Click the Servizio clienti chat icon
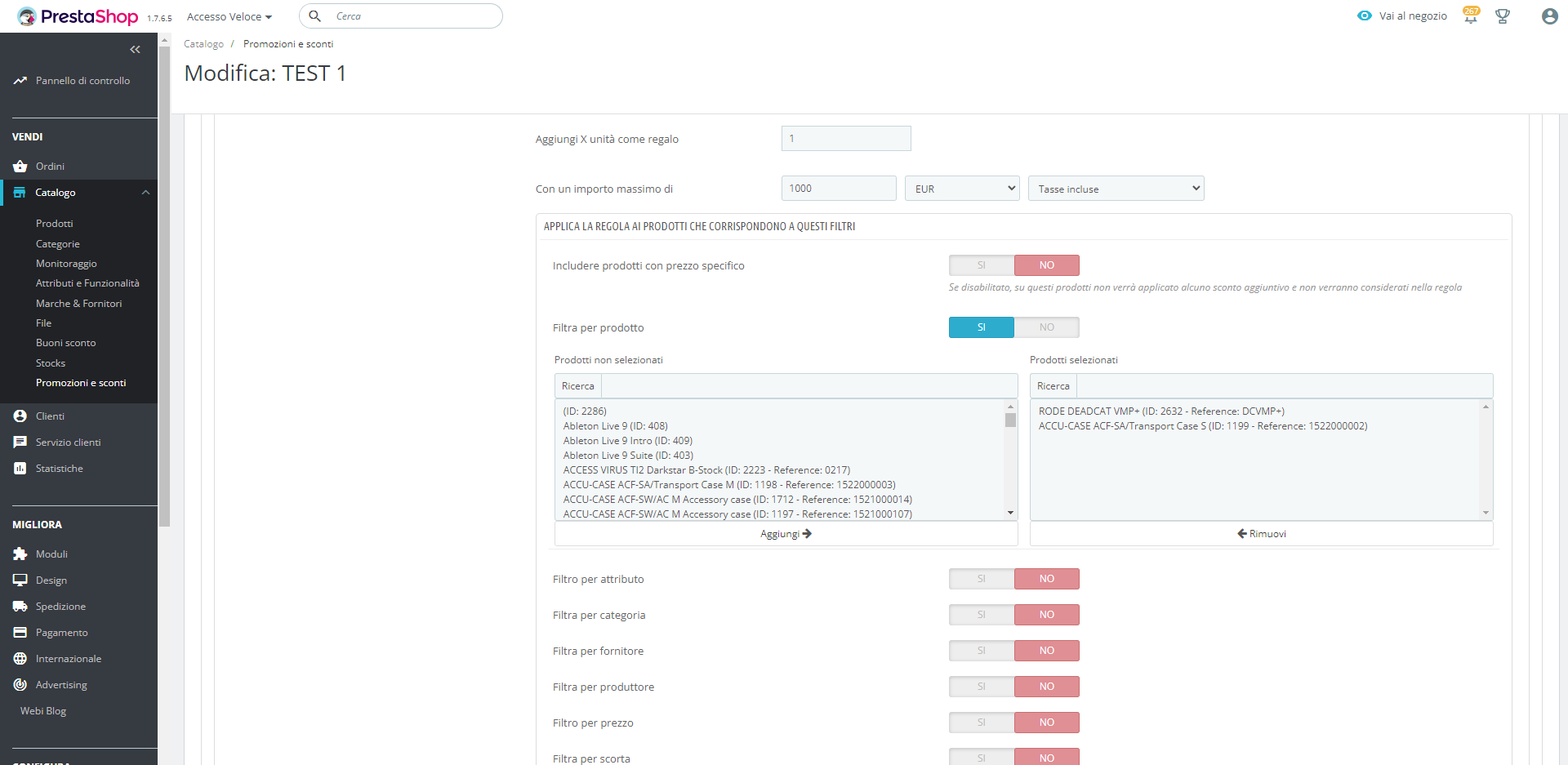The image size is (1568, 765). [x=20, y=443]
